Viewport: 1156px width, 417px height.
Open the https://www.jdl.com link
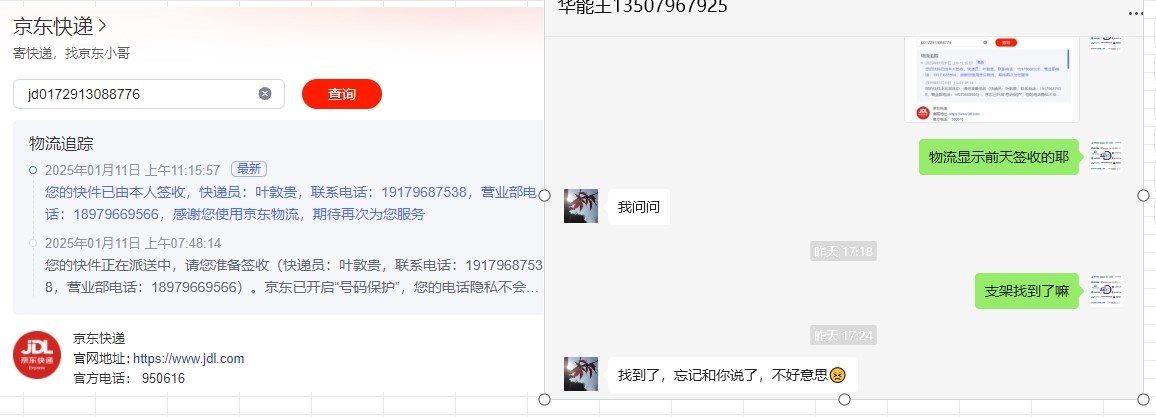pyautogui.click(x=189, y=359)
